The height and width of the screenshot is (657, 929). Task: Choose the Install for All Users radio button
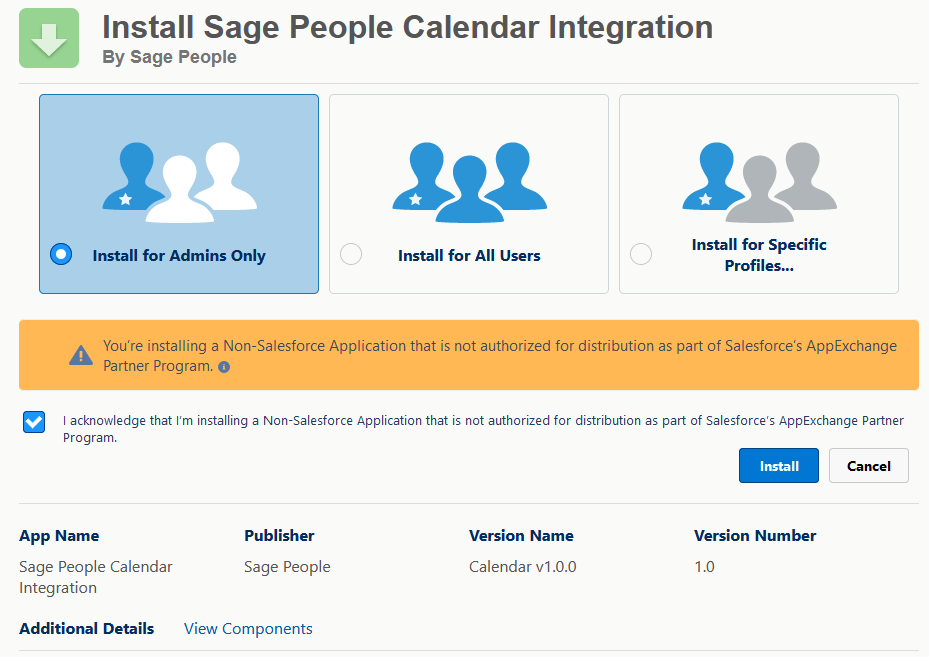pos(351,254)
